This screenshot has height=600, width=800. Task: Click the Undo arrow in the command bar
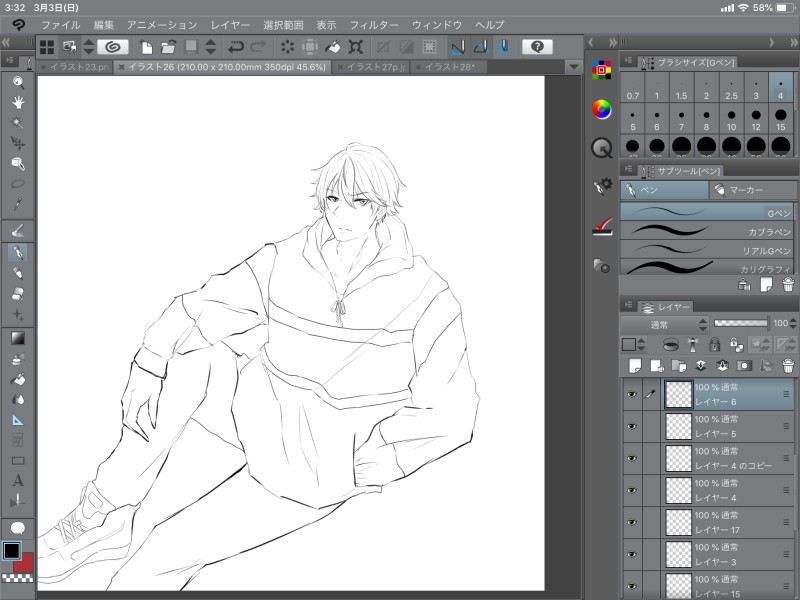pos(236,47)
